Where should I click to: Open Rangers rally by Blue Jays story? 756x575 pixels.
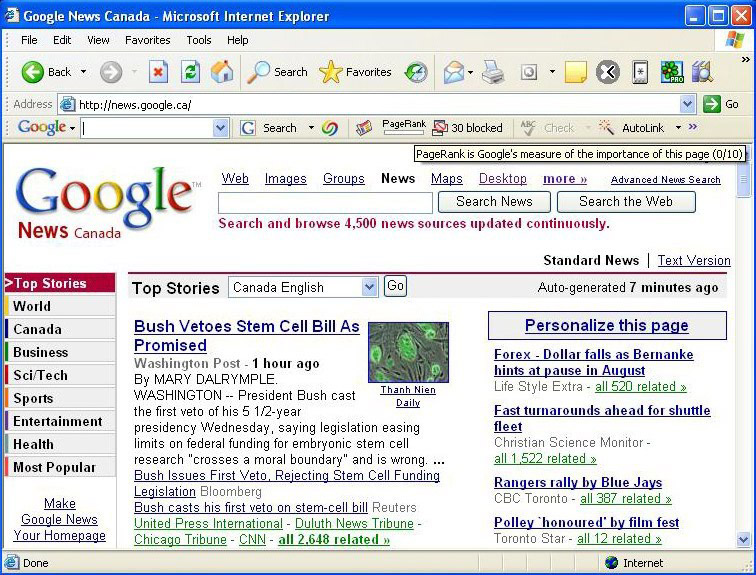[x=578, y=482]
